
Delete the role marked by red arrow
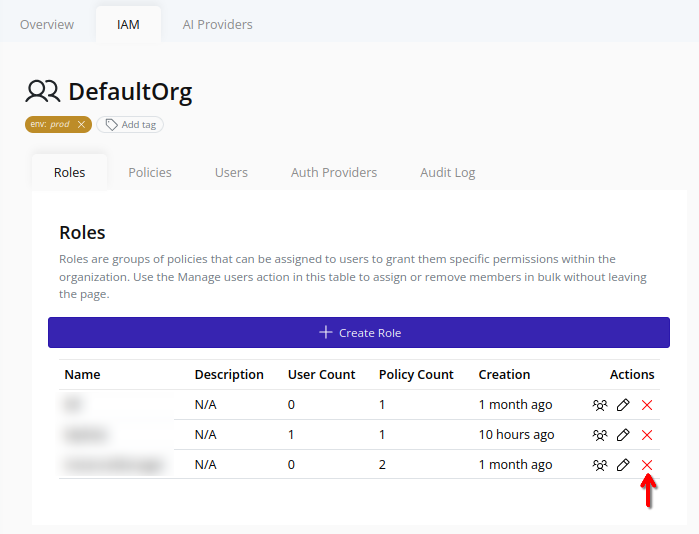pos(647,465)
